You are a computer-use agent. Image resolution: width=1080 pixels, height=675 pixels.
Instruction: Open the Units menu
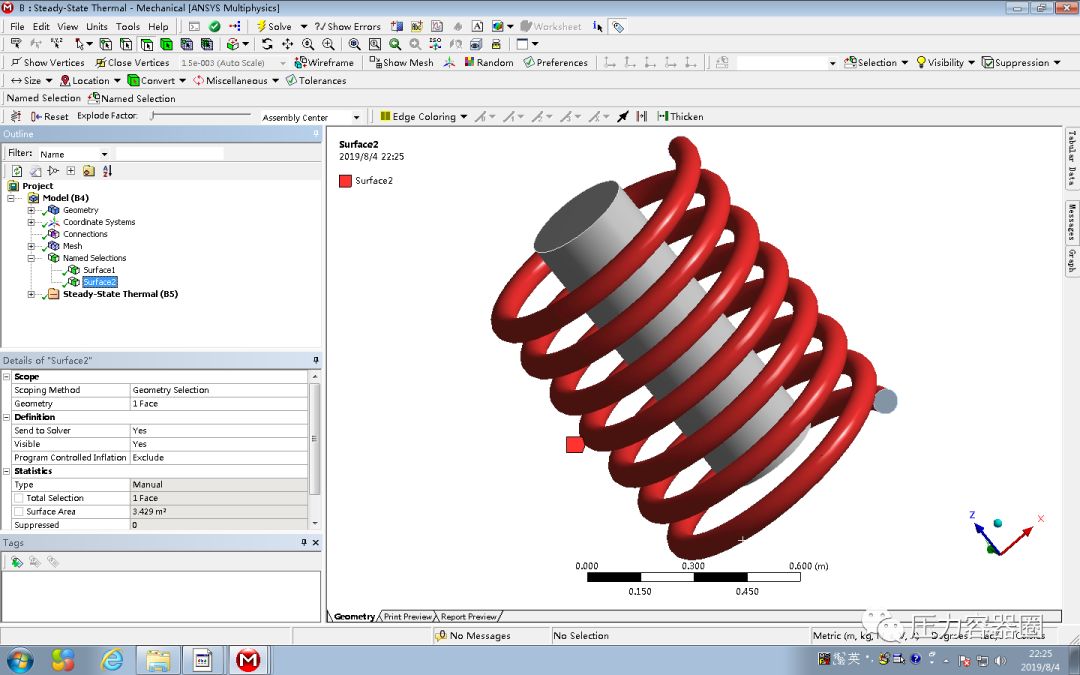tap(96, 26)
